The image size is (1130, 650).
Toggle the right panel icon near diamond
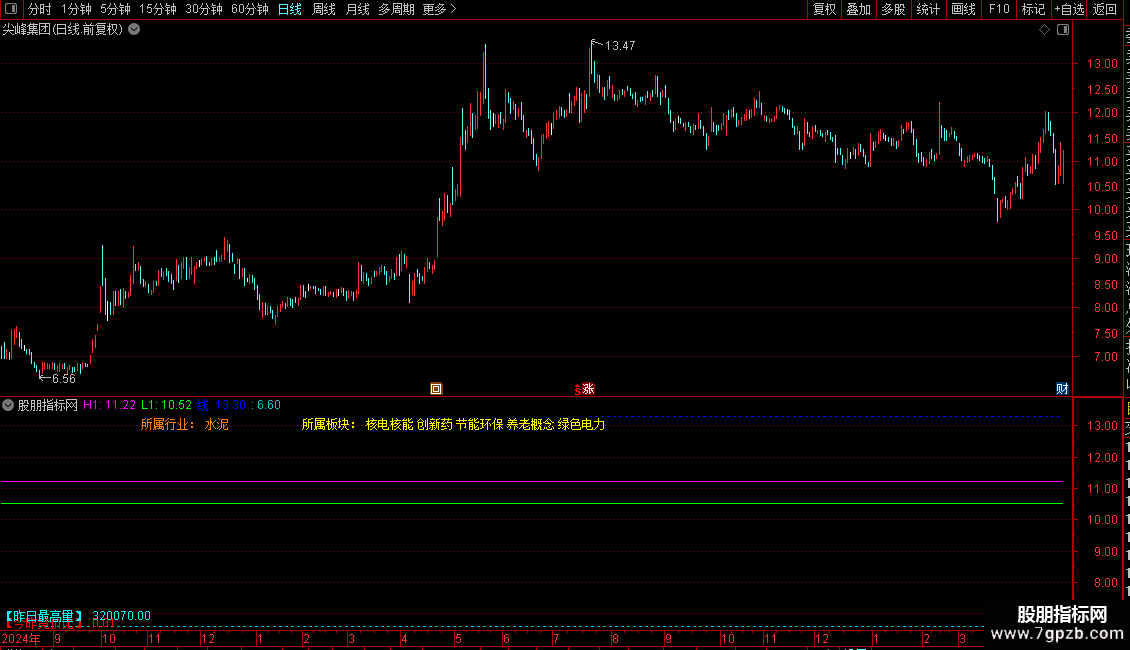tap(1063, 30)
